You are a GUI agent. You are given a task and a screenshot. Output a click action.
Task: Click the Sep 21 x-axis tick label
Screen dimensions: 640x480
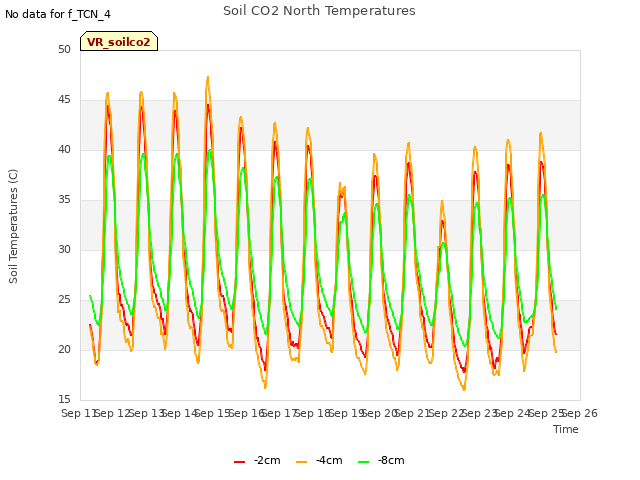(x=413, y=413)
